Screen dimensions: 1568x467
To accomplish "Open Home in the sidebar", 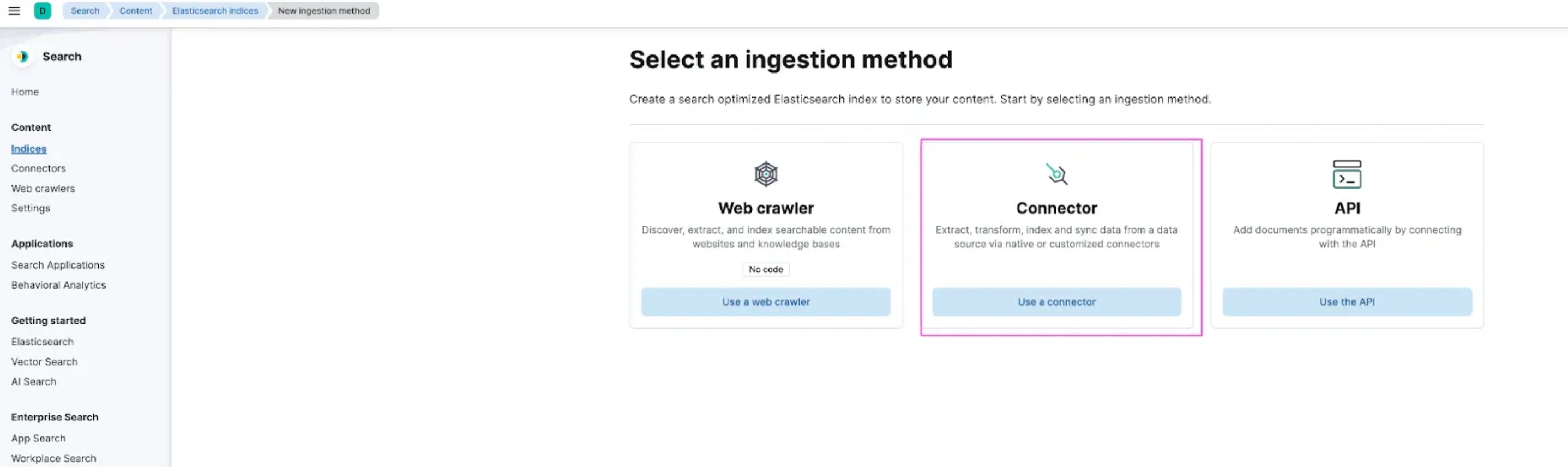I will (25, 92).
